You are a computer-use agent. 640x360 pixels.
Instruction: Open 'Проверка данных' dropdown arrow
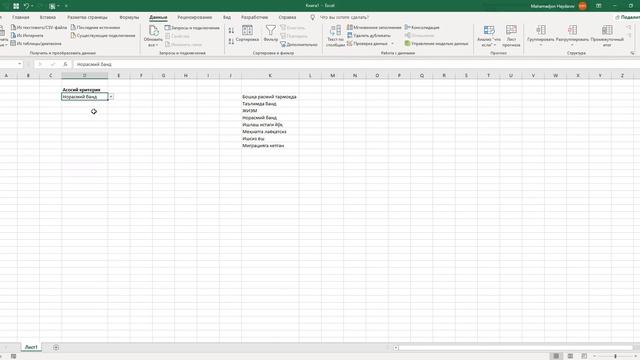(393, 44)
